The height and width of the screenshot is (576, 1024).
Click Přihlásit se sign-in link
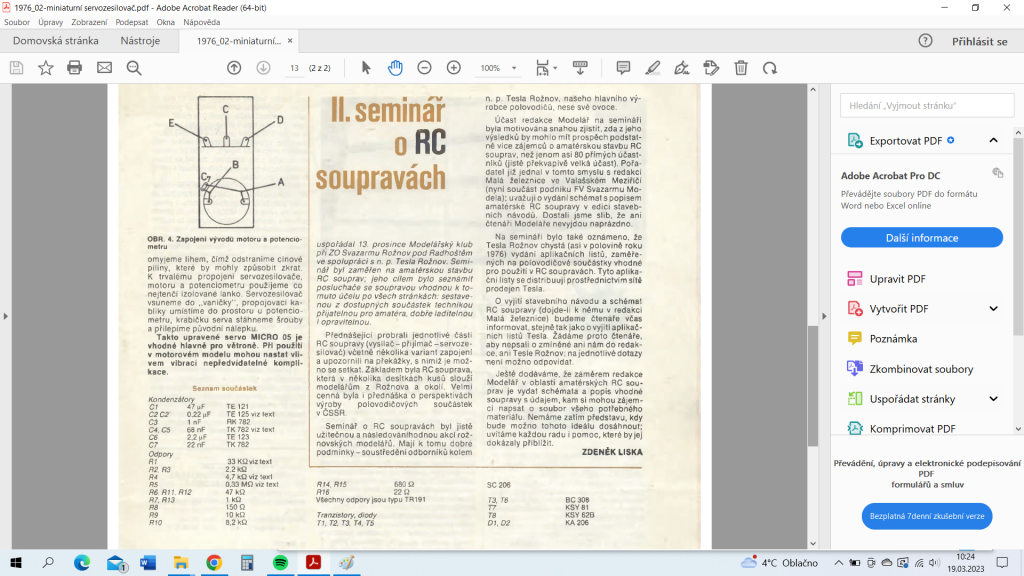pyautogui.click(x=979, y=41)
